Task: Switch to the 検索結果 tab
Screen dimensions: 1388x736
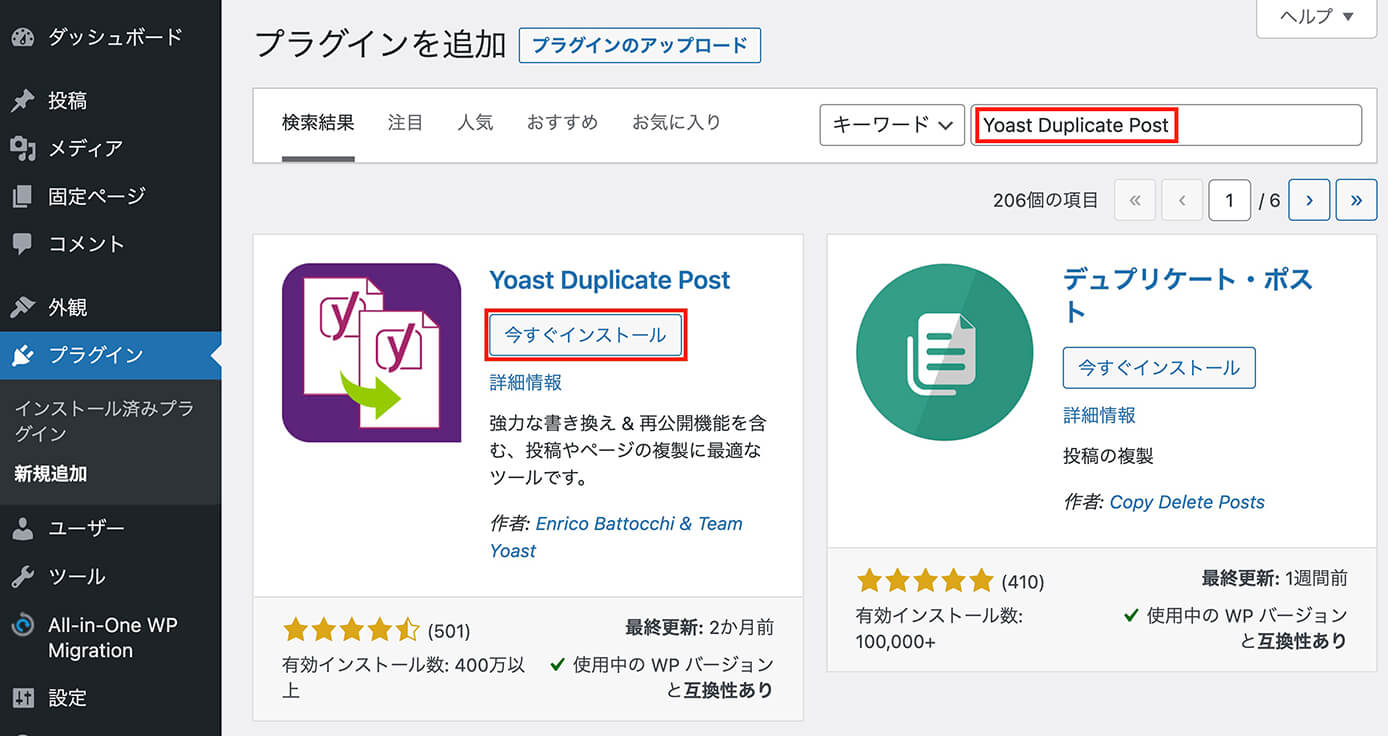Action: click(318, 123)
